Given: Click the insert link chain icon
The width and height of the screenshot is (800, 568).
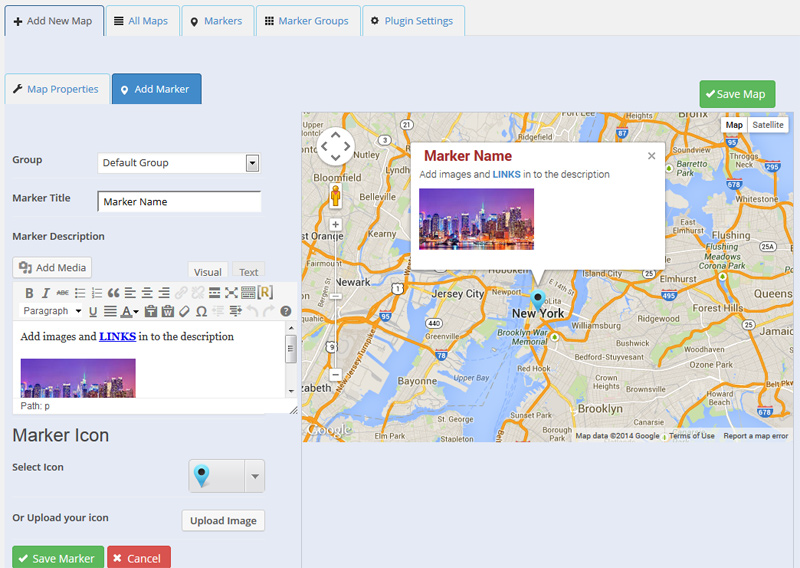Looking at the screenshot, I should [181, 293].
